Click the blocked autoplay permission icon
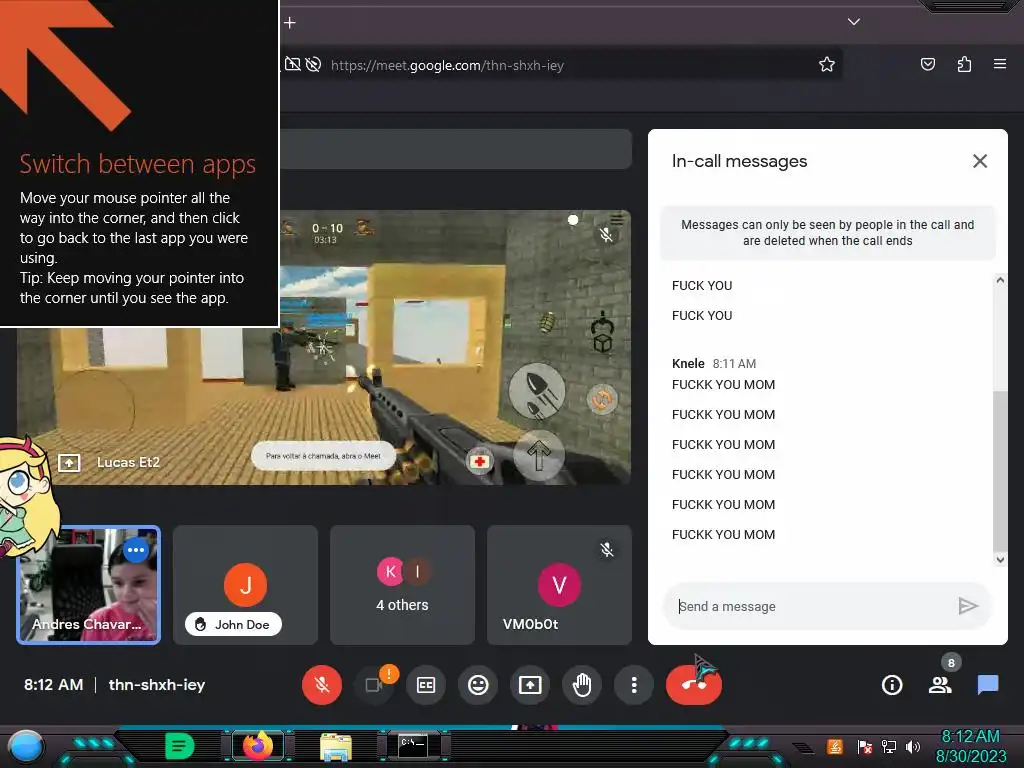The image size is (1024, 768). [x=313, y=64]
